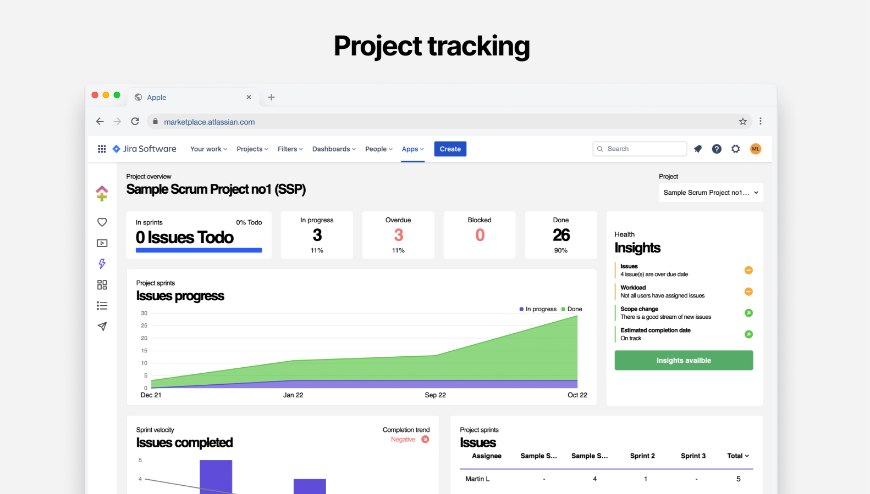Expand the Dashboards menu
Viewport: 870px width, 494px height.
334,149
